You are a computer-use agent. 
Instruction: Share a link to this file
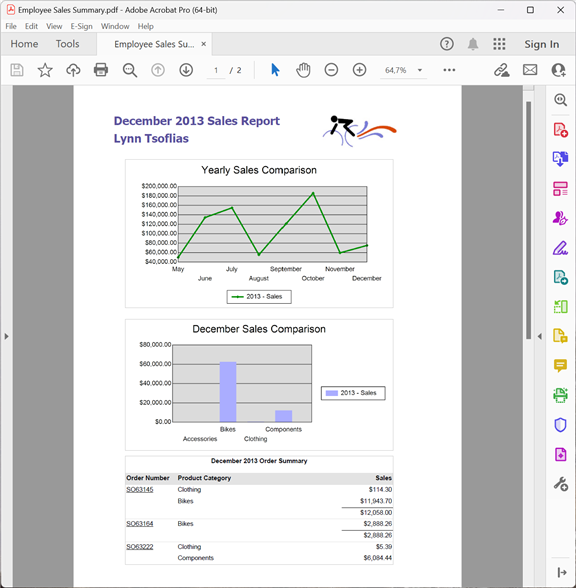501,70
